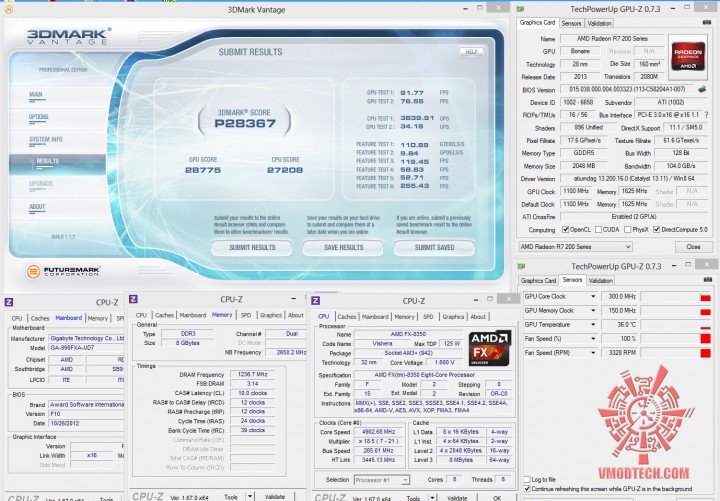Click the 3DMark score P28367
This screenshot has width=720, height=501.
[x=245, y=123]
